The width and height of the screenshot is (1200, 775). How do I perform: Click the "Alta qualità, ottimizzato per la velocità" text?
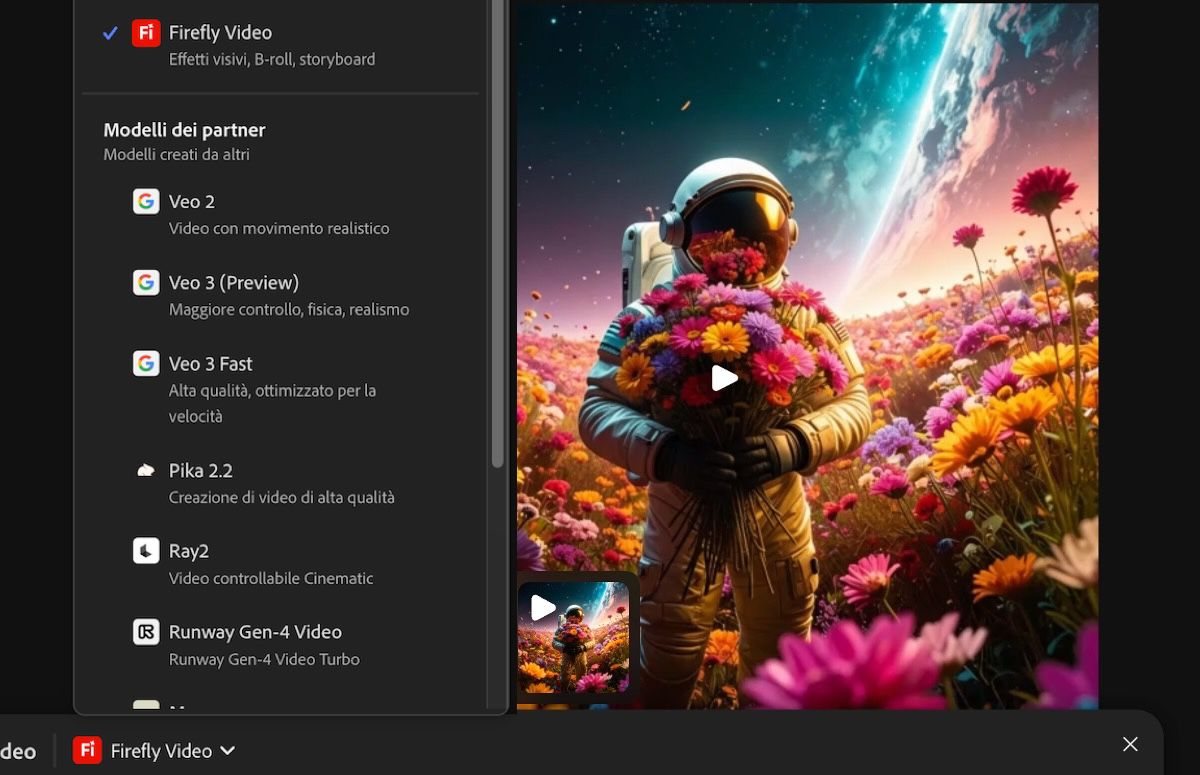(272, 403)
